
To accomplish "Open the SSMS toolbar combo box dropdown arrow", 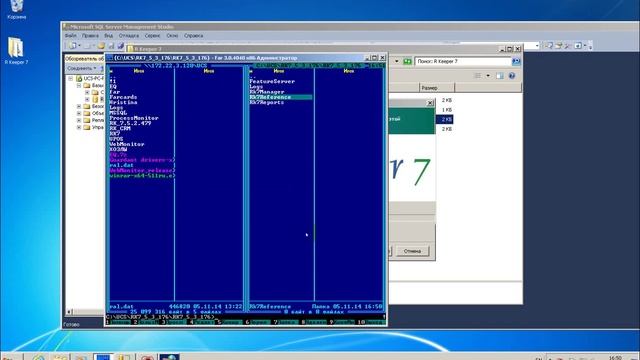I will (537, 46).
